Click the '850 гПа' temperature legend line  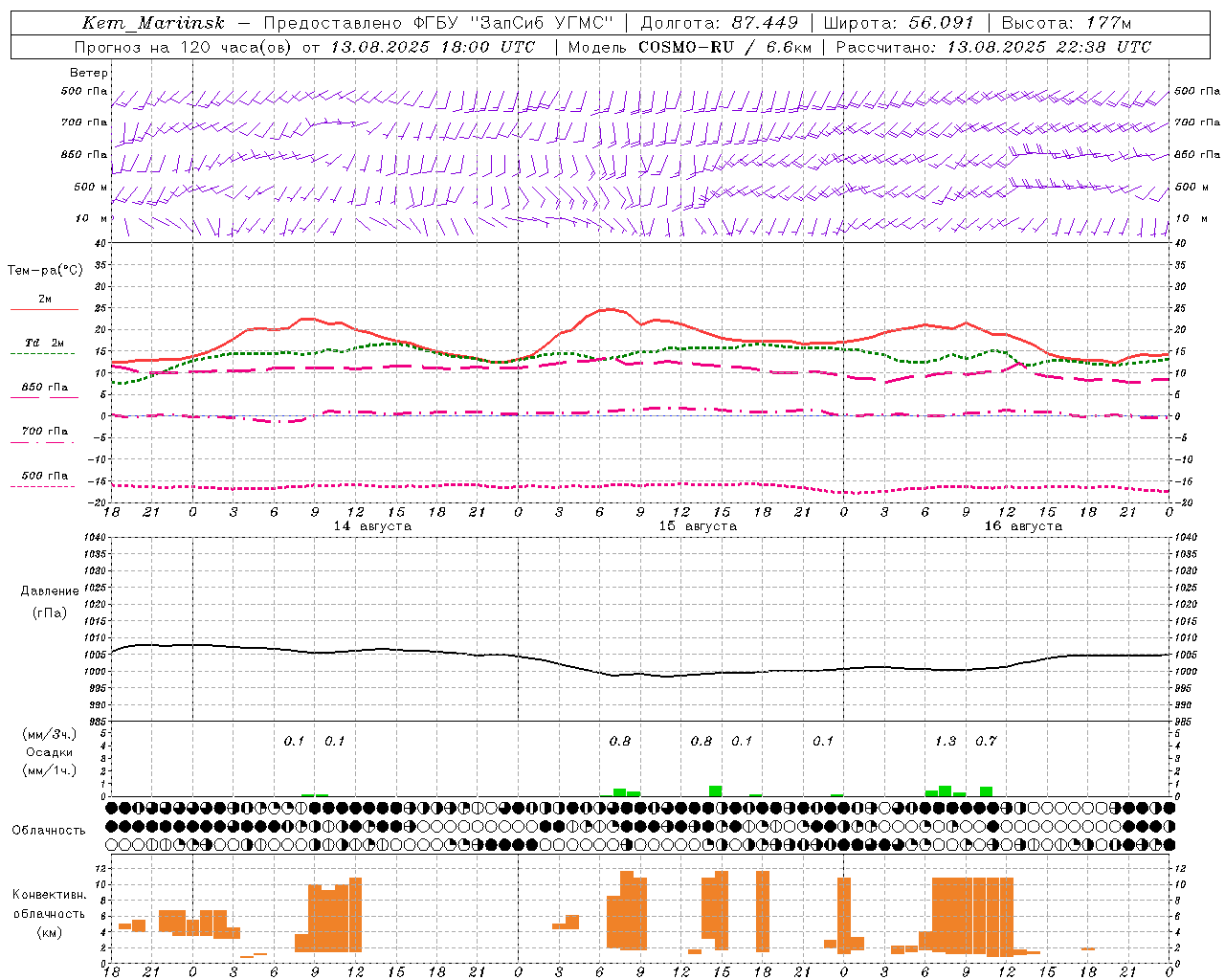click(x=44, y=397)
